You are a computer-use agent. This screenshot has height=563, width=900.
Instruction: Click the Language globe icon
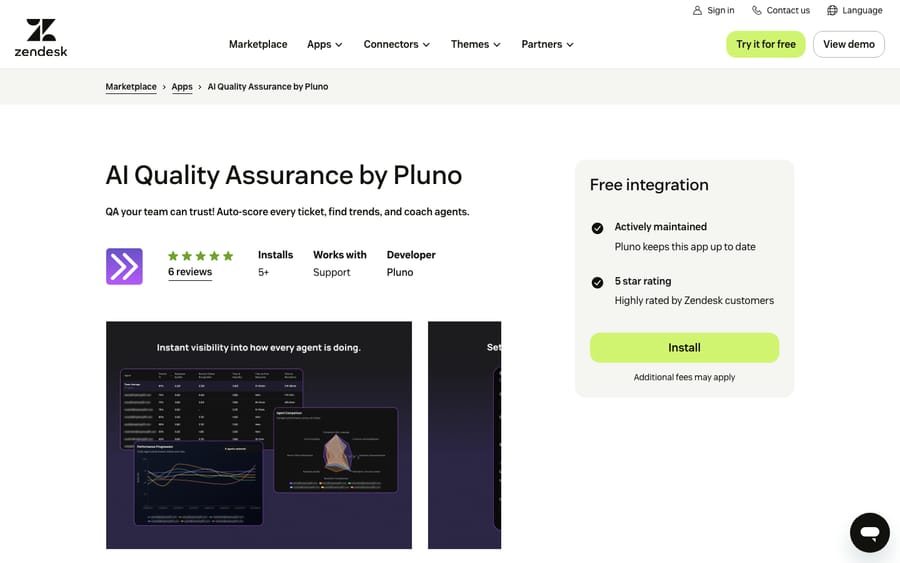tap(832, 10)
